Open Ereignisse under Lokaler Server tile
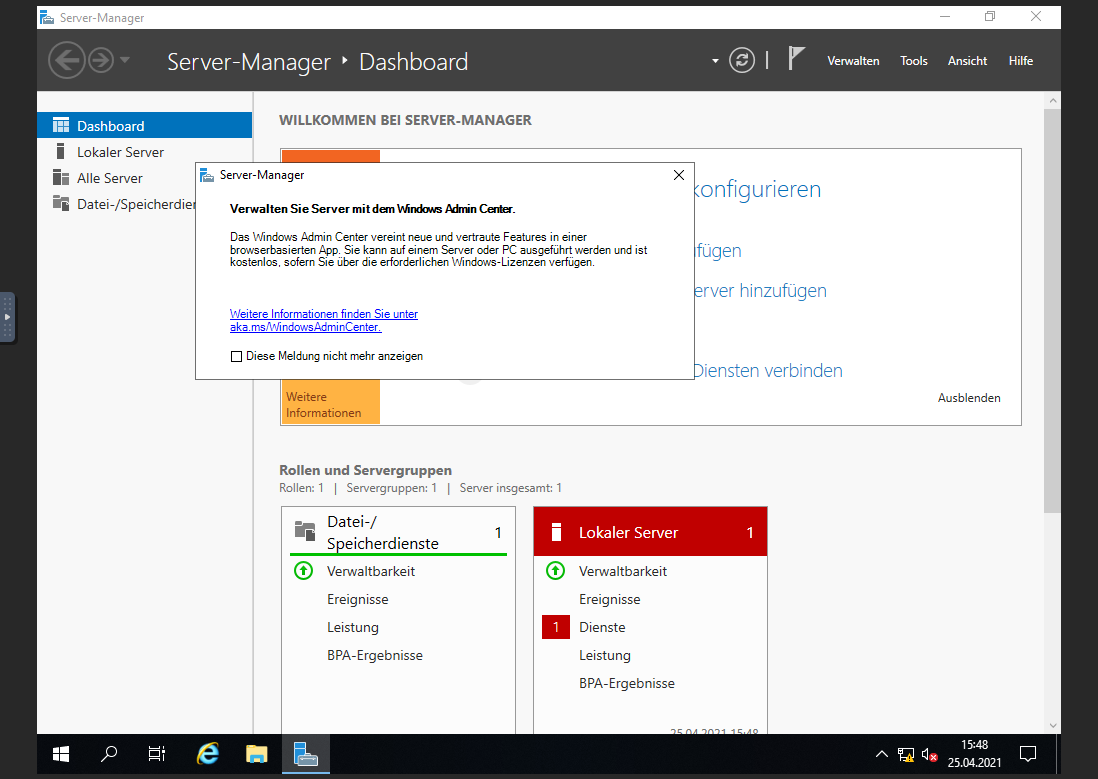This screenshot has height=779, width=1098. tap(610, 600)
